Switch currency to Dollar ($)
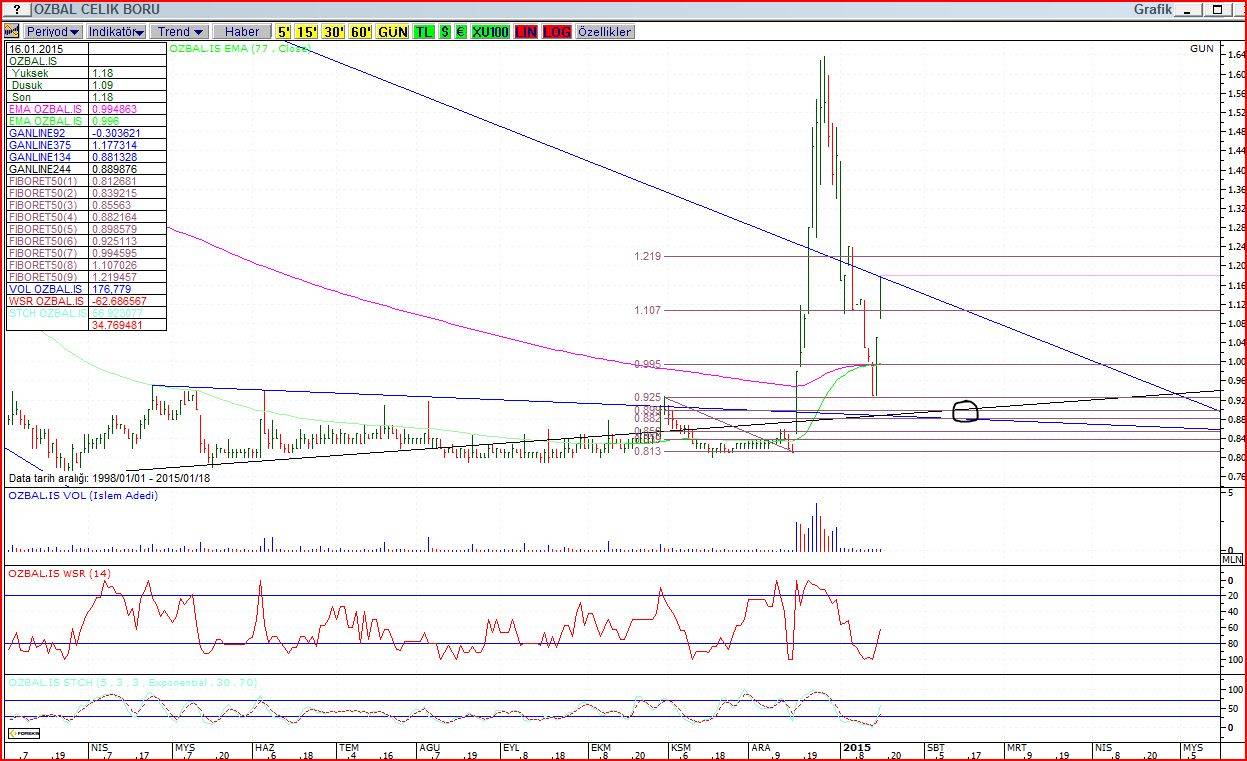Image resolution: width=1247 pixels, height=761 pixels. 444,32
